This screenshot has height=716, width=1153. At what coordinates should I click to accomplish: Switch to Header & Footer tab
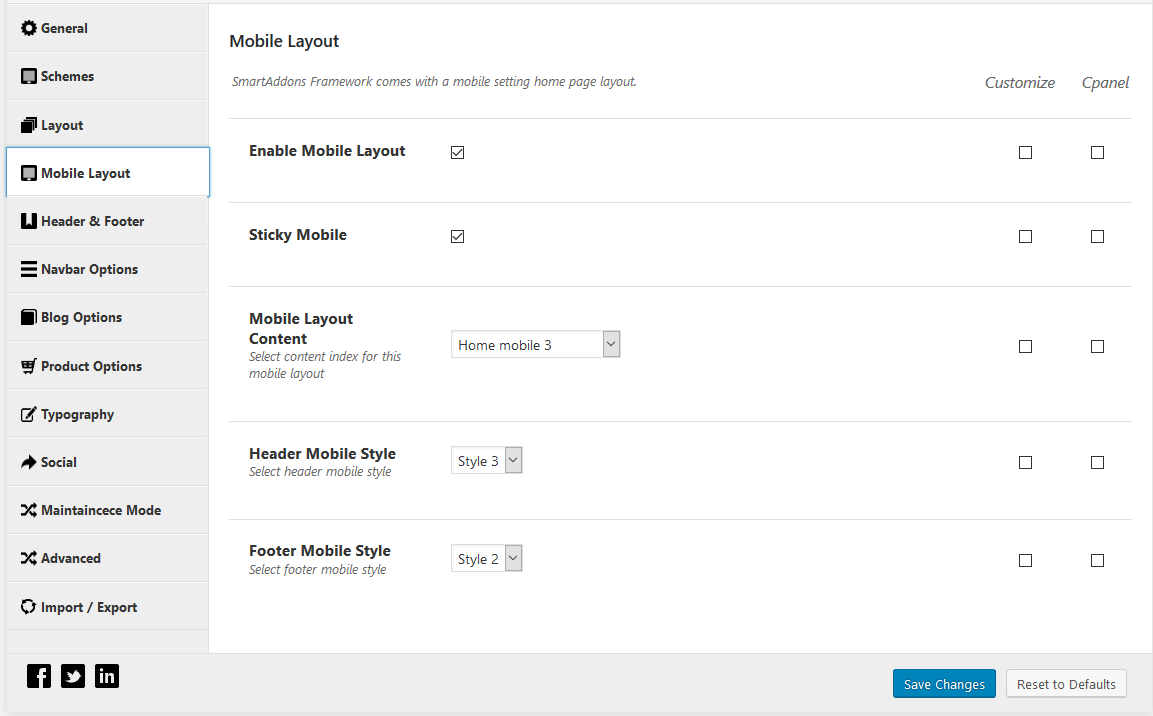107,221
